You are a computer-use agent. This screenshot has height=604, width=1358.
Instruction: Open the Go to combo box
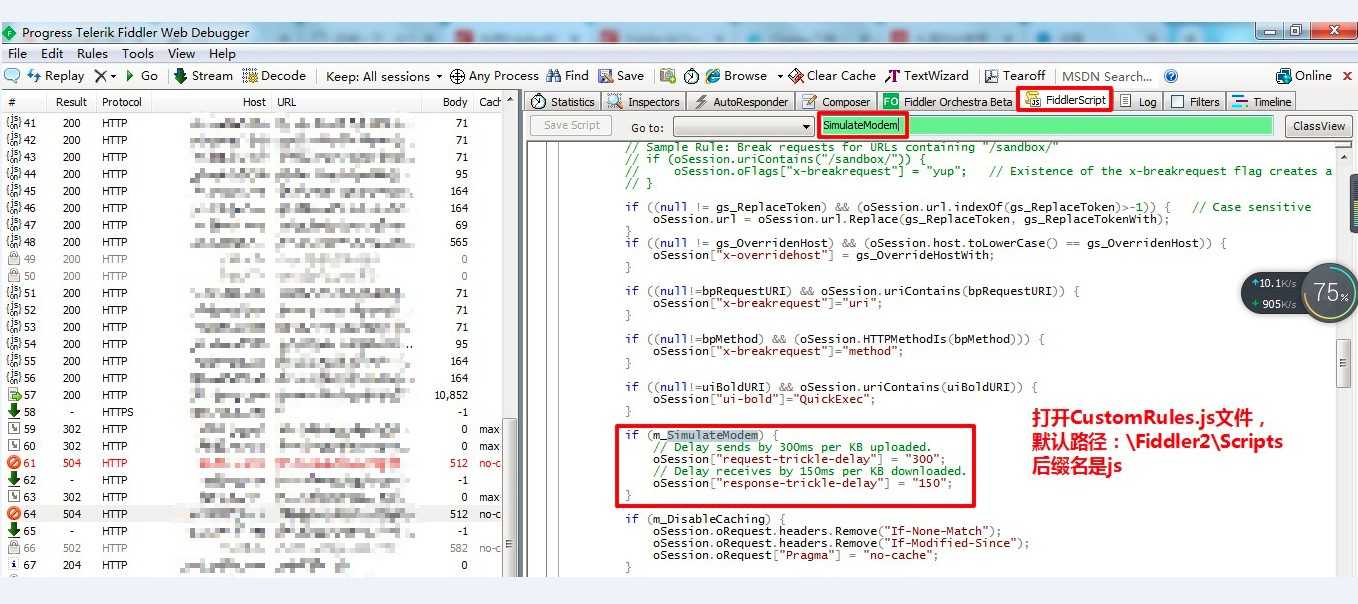[744, 127]
